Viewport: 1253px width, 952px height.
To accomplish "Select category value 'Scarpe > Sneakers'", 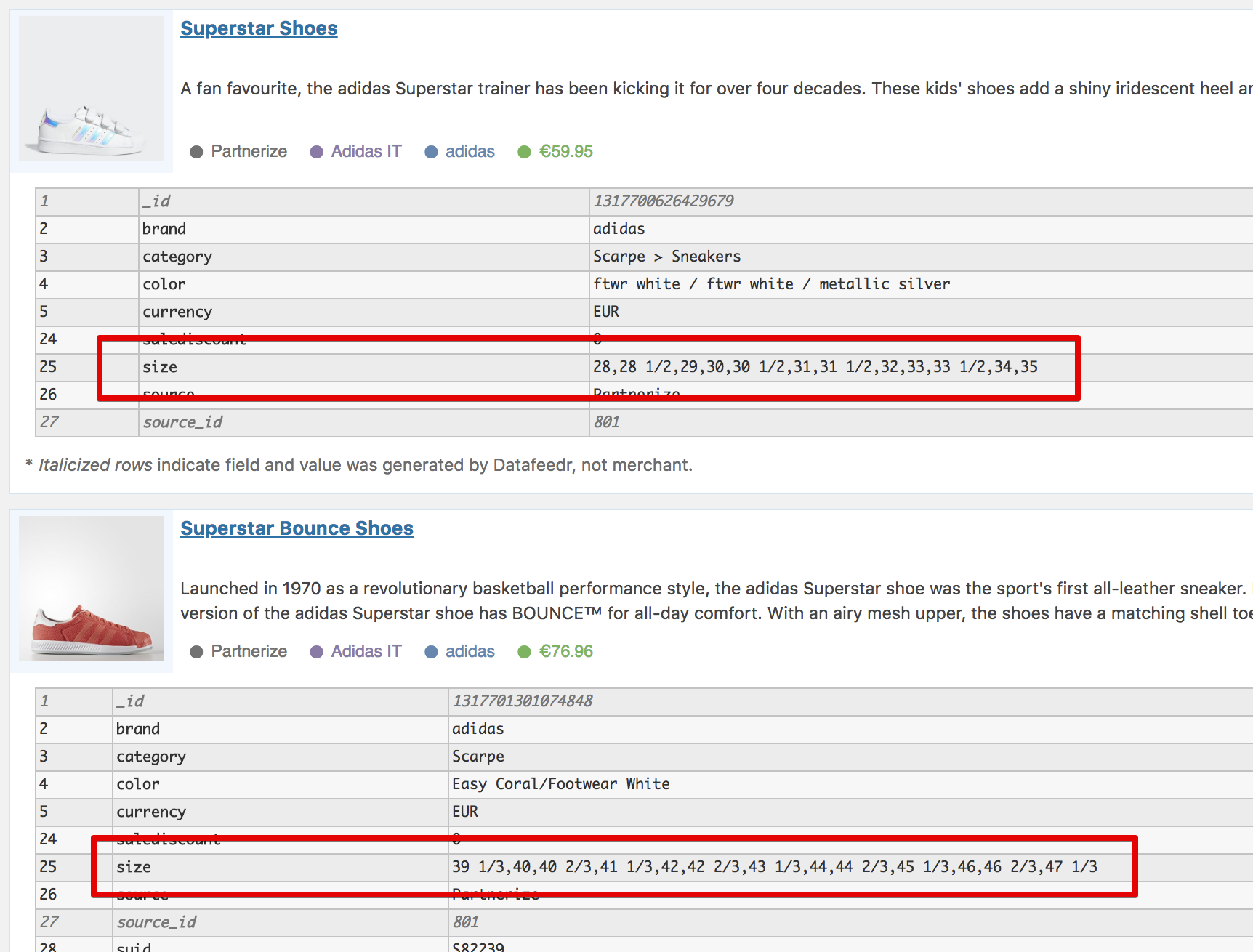I will [666, 257].
